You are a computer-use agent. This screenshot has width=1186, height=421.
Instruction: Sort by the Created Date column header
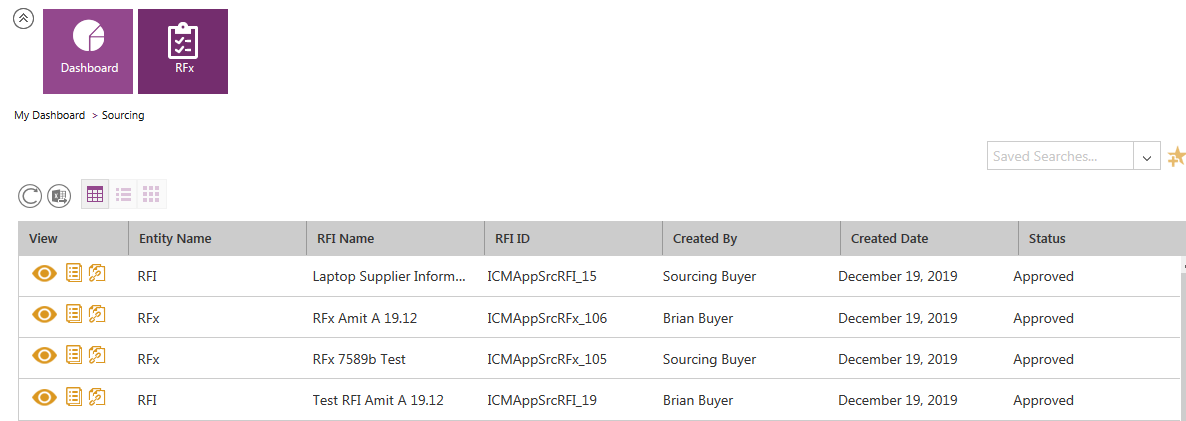[889, 239]
